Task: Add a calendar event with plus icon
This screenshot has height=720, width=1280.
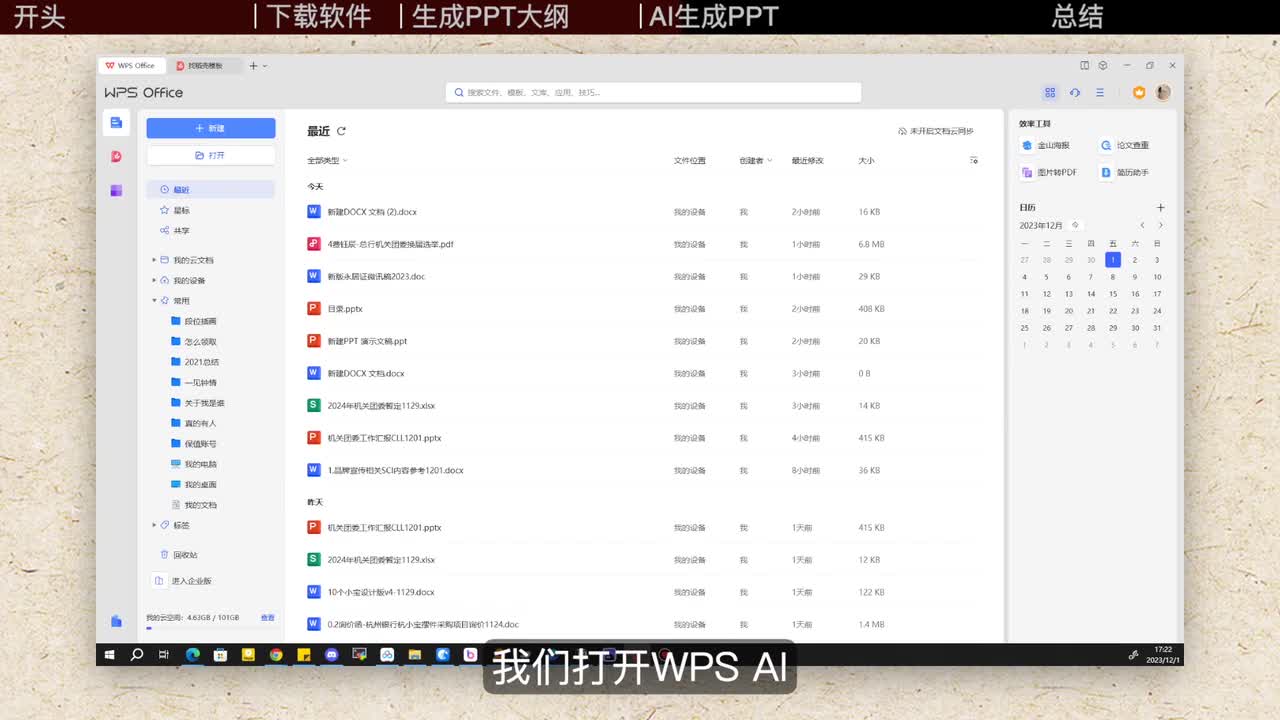Action: pos(1160,208)
